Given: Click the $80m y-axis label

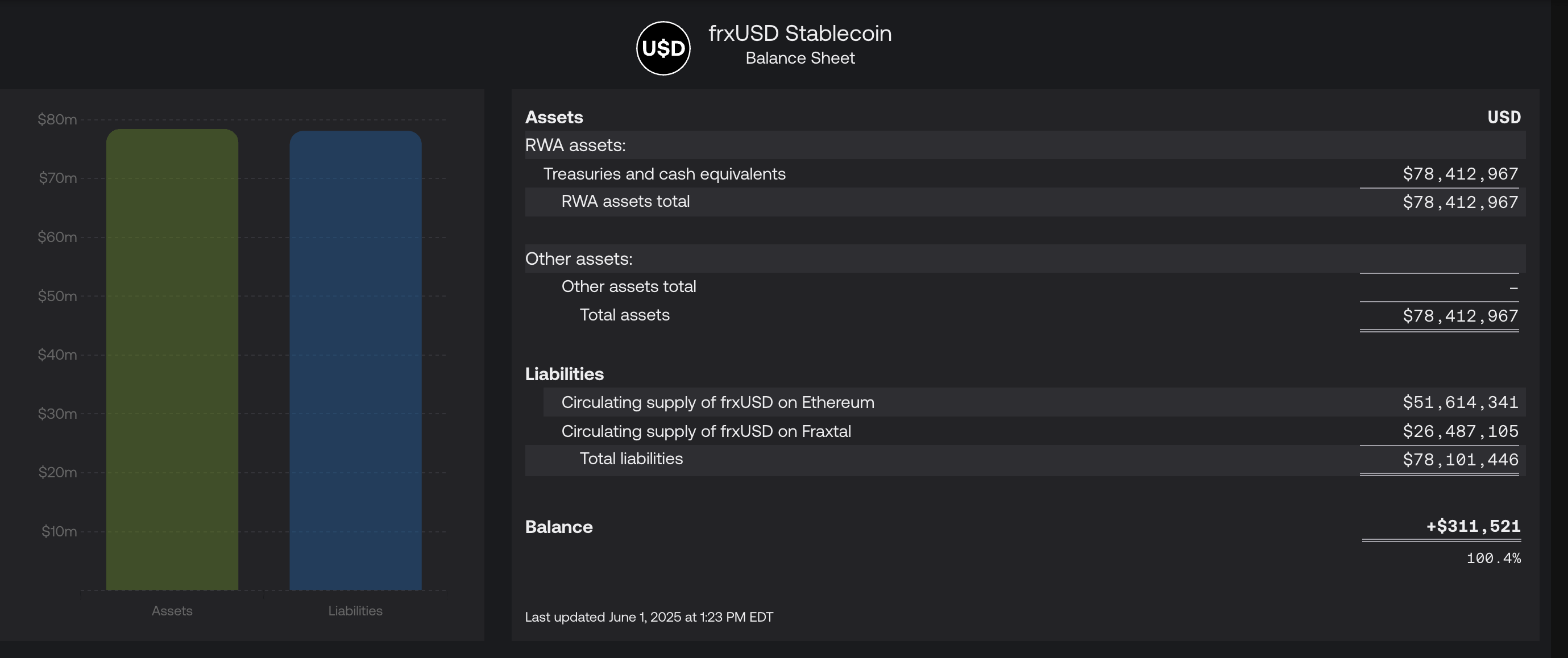Looking at the screenshot, I should pos(57,119).
